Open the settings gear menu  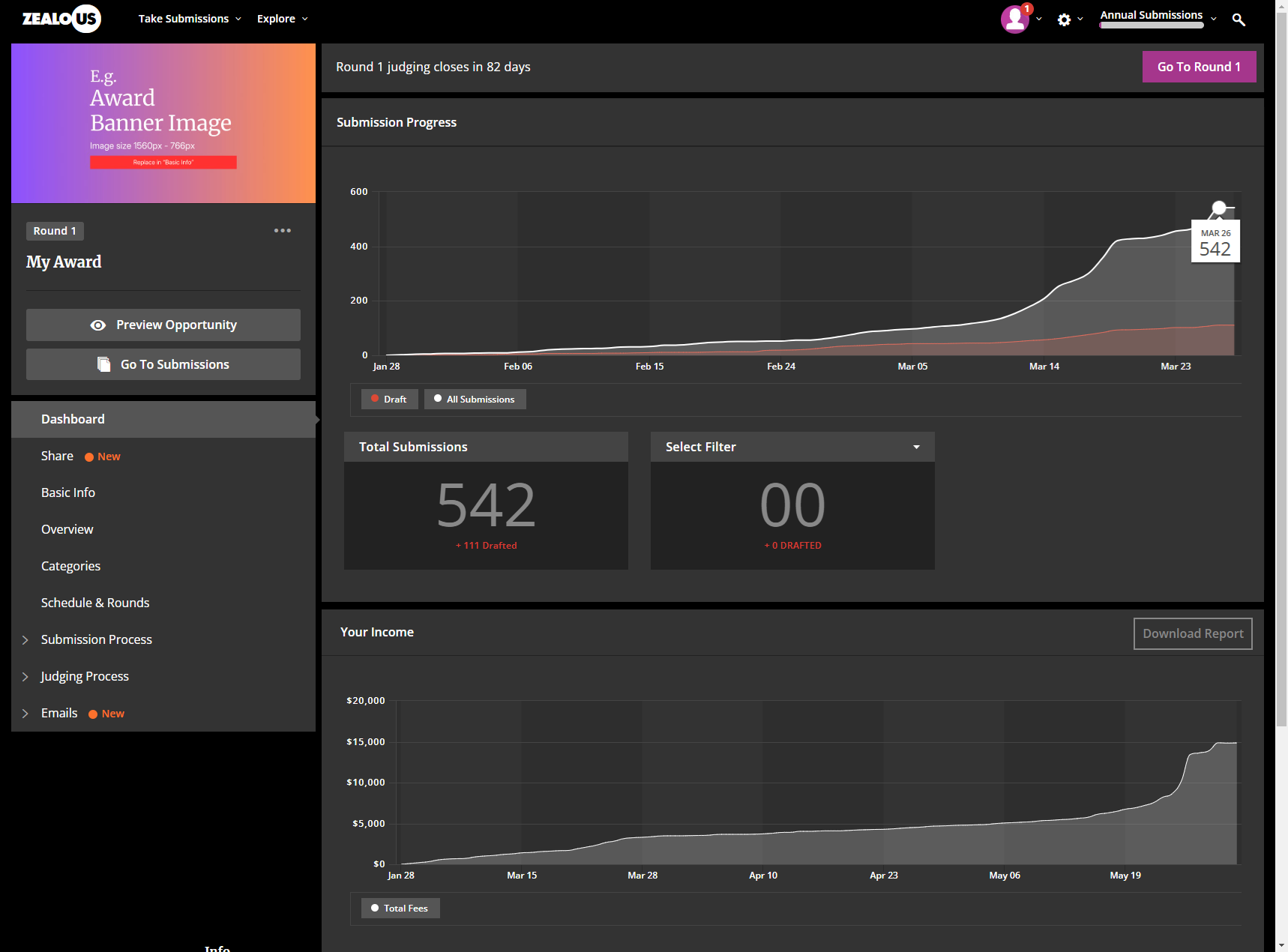click(1064, 19)
